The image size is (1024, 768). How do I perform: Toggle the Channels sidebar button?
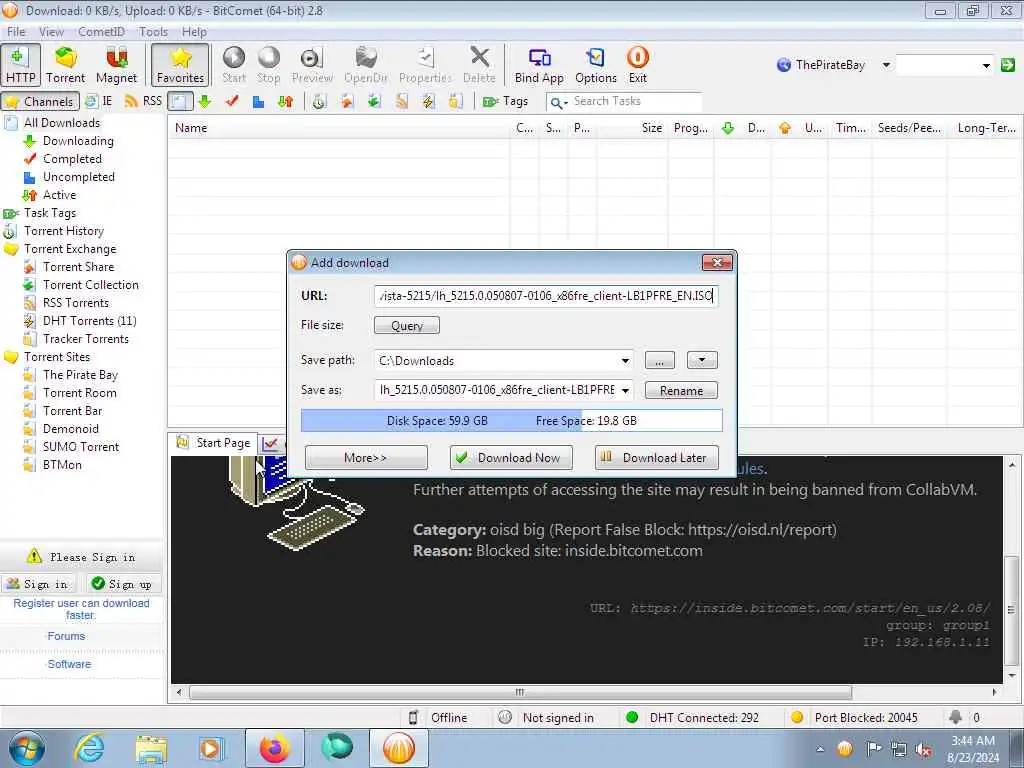tap(40, 101)
